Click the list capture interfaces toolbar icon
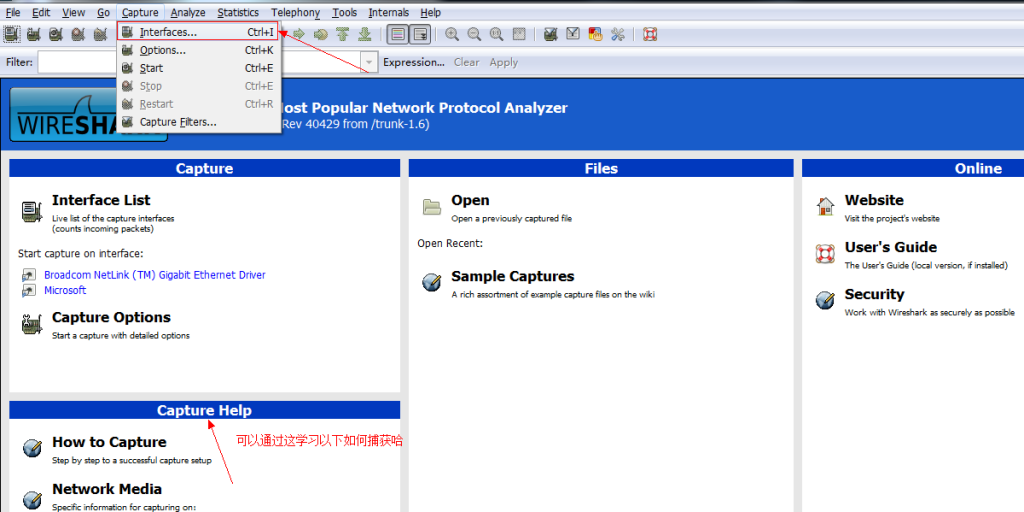The height and width of the screenshot is (512, 1024). click(x=12, y=34)
